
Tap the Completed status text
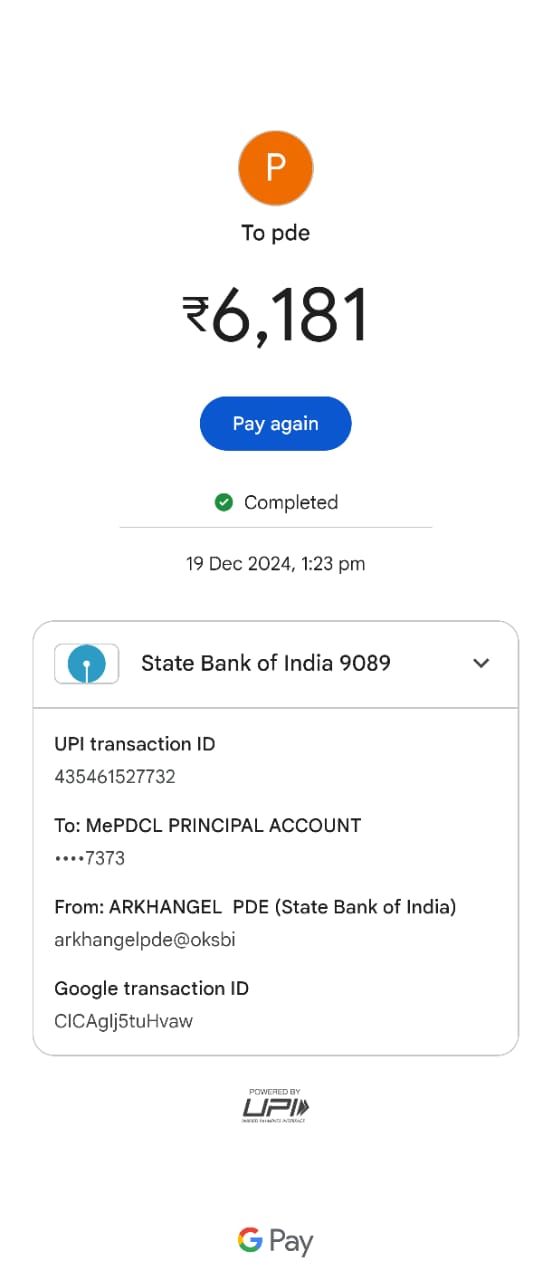[291, 502]
